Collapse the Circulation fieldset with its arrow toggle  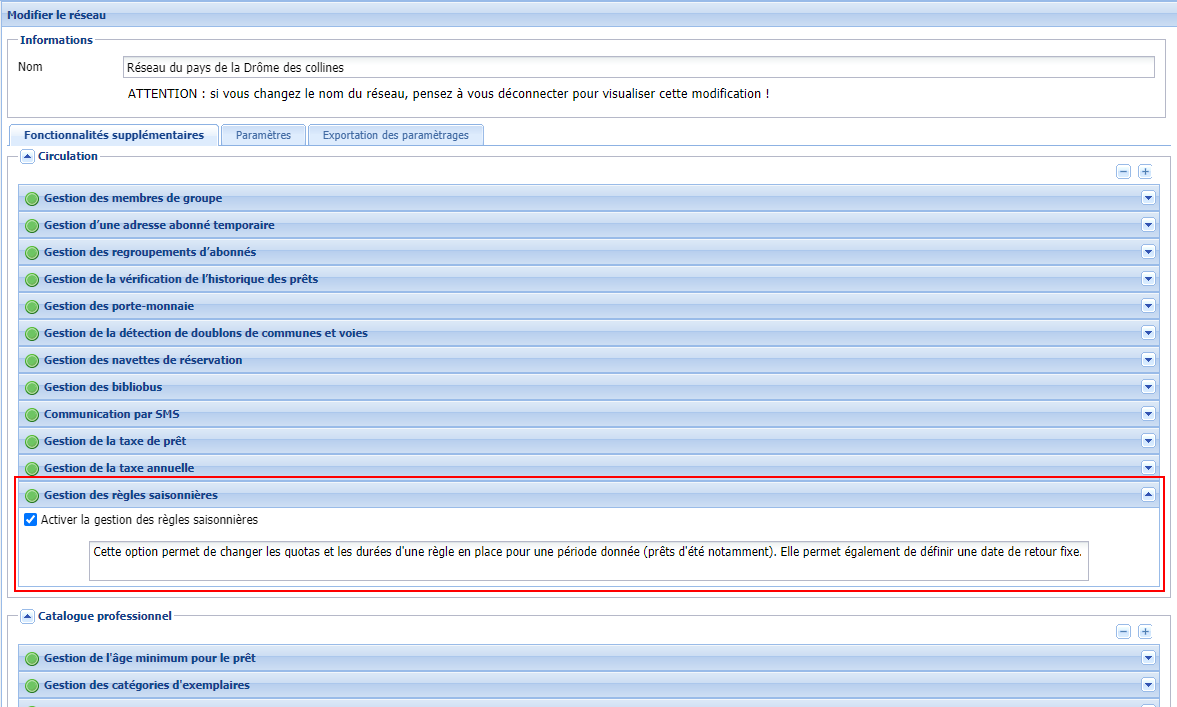coord(28,156)
